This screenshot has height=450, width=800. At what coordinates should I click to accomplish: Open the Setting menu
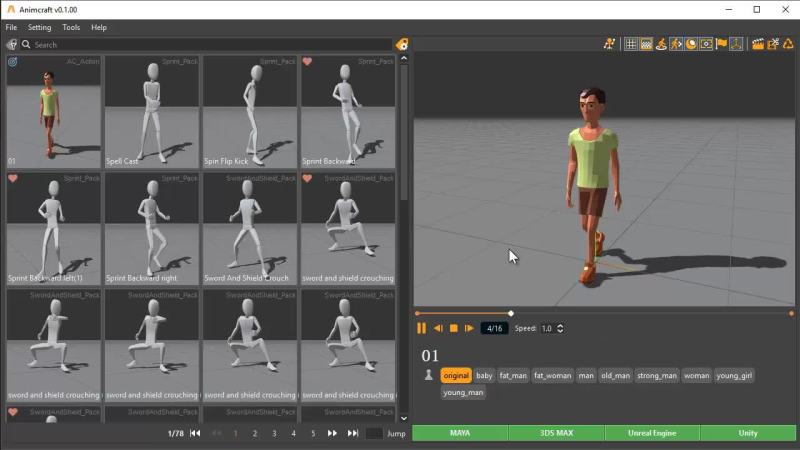[x=39, y=28]
